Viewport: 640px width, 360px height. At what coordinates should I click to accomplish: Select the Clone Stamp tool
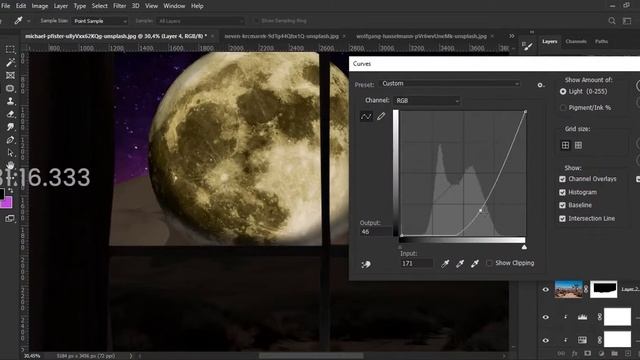pos(10,101)
